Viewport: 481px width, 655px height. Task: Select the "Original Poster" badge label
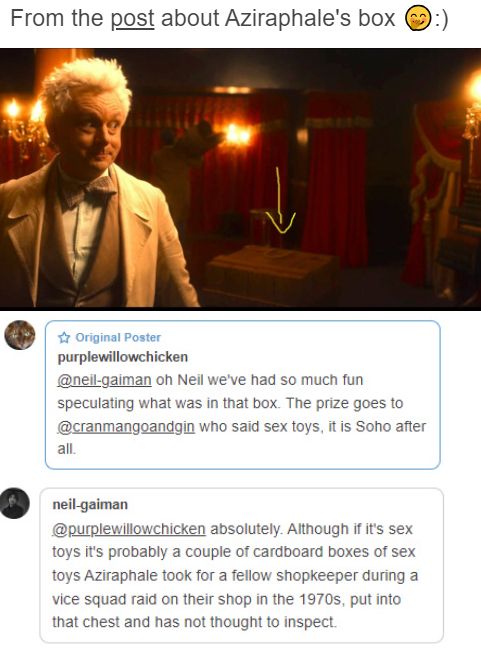click(118, 338)
